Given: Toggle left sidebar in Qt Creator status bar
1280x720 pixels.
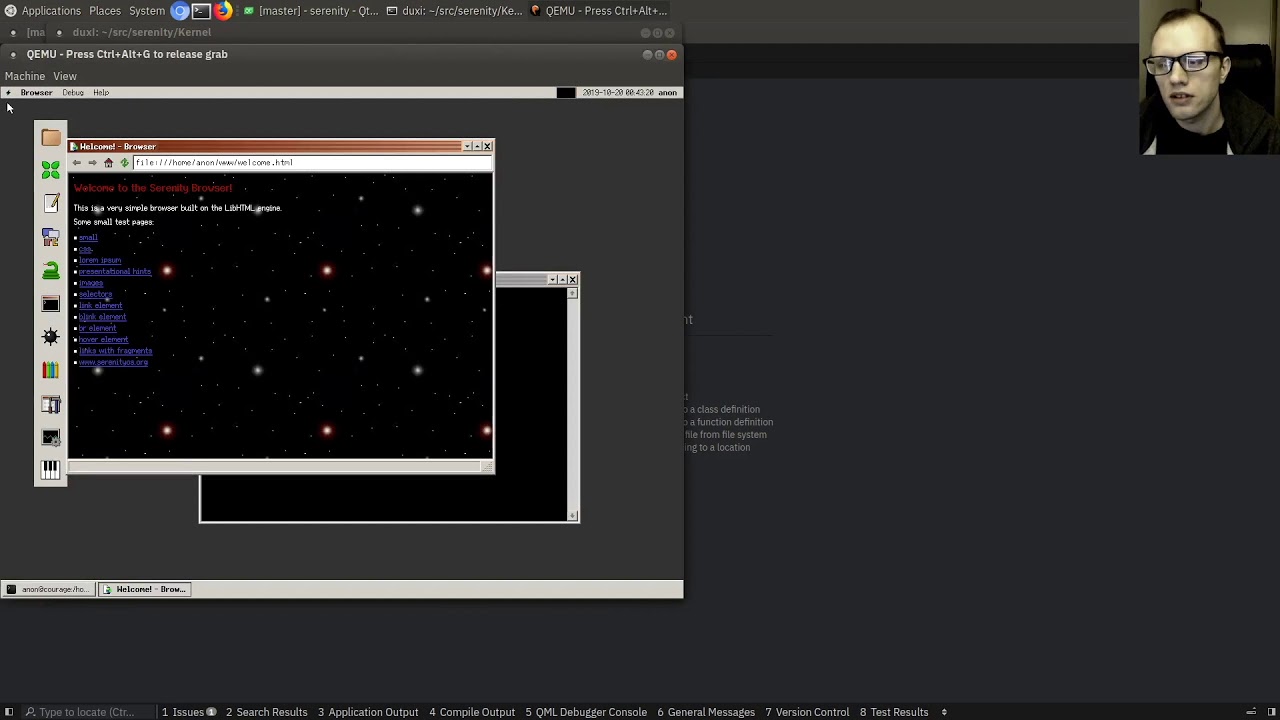Looking at the screenshot, I should (9, 712).
